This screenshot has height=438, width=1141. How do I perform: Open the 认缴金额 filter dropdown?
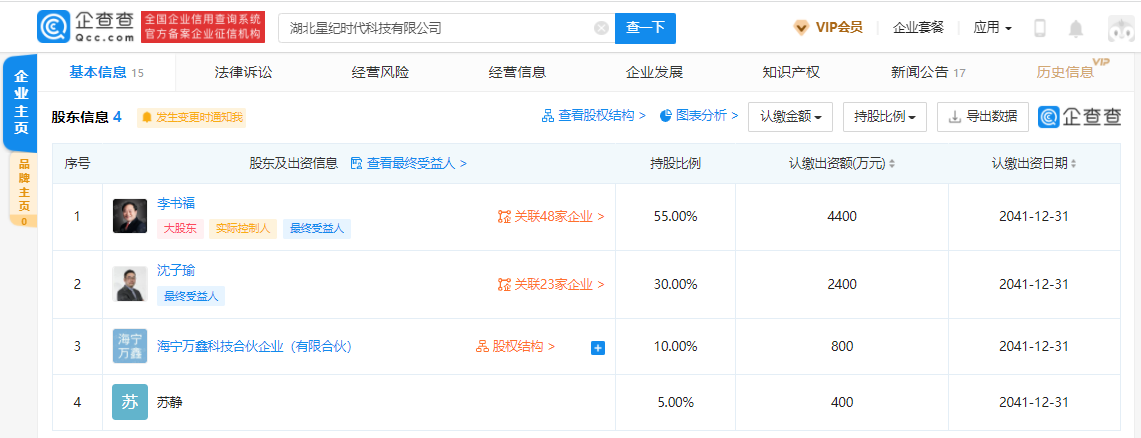point(790,116)
